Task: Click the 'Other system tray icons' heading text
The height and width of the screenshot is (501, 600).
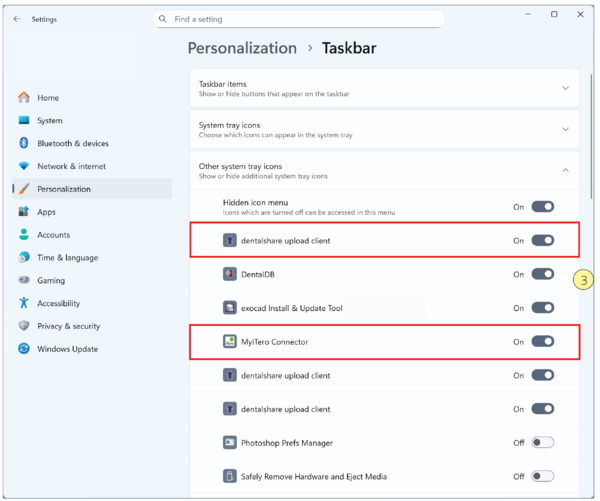Action: pyautogui.click(x=240, y=166)
